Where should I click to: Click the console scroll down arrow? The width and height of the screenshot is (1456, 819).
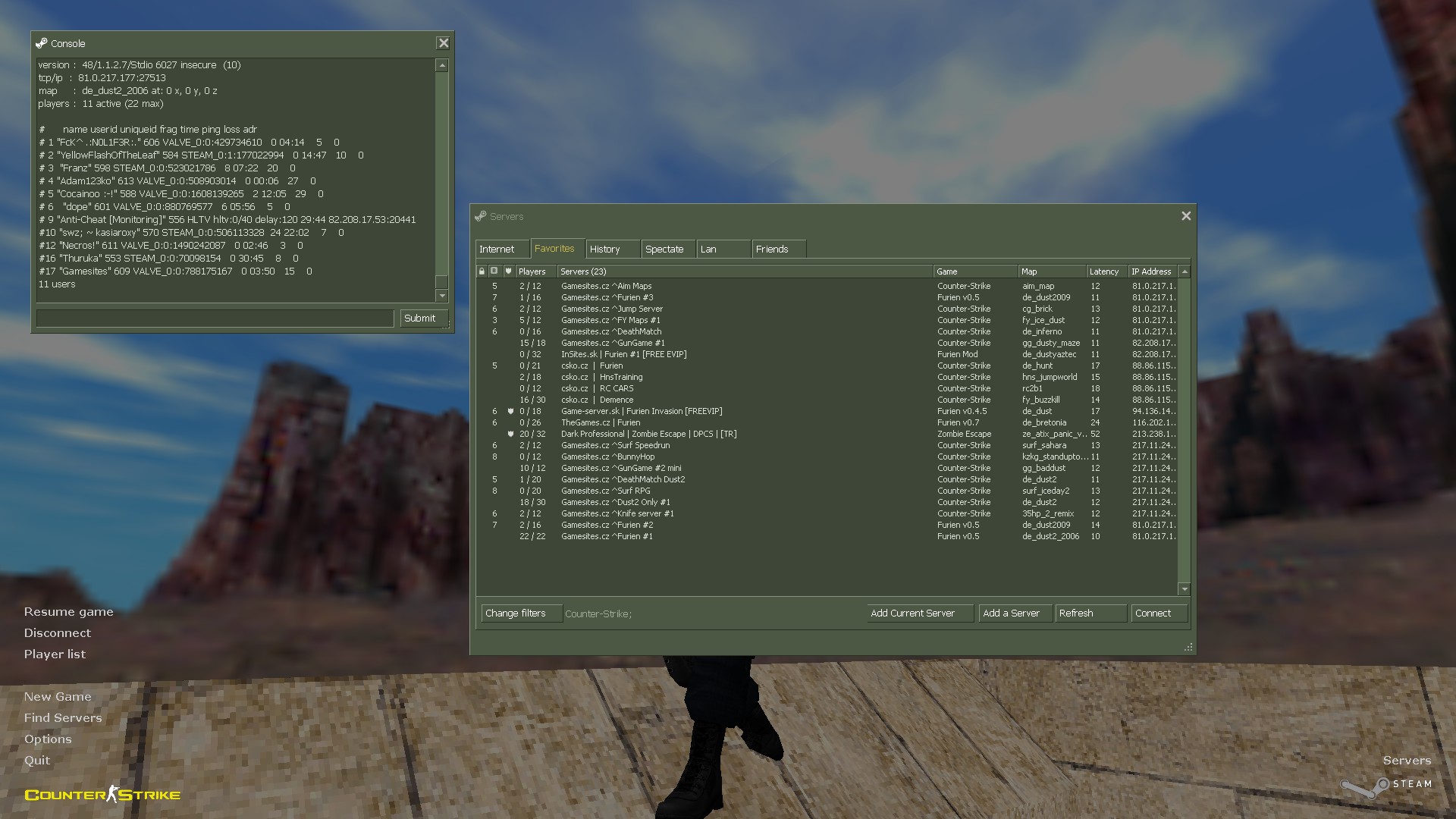[442, 296]
